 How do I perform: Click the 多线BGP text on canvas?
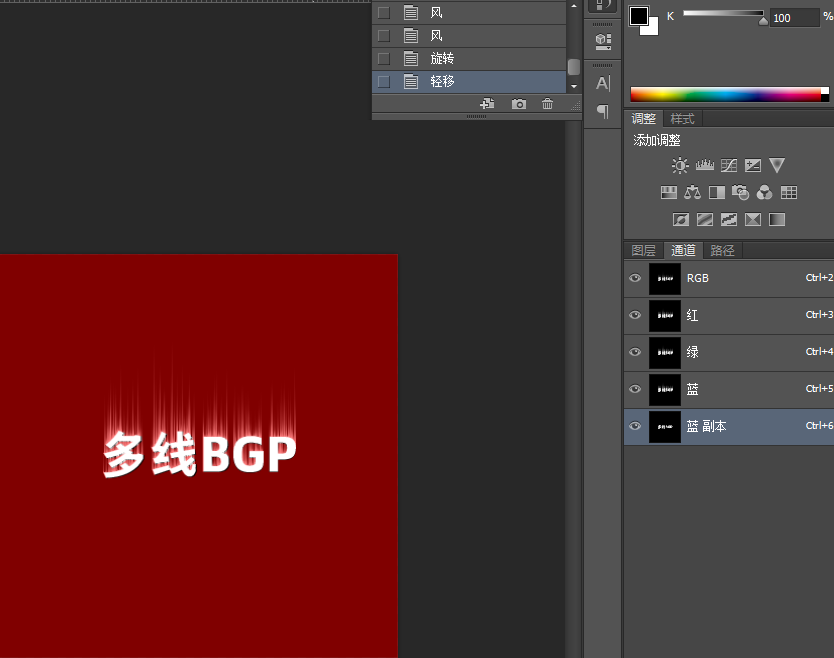click(199, 454)
